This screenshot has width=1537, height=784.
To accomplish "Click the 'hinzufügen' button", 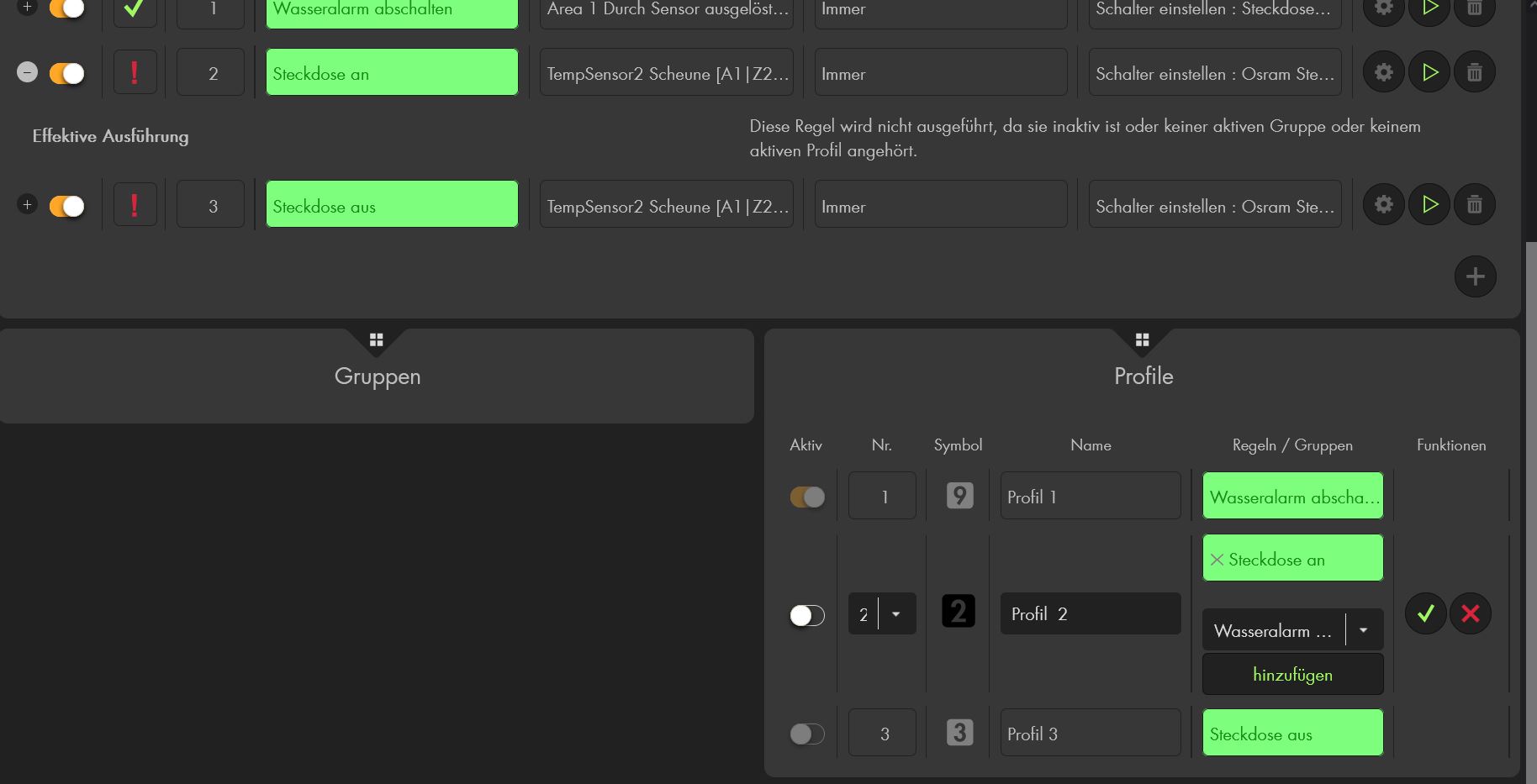I will pos(1292,675).
